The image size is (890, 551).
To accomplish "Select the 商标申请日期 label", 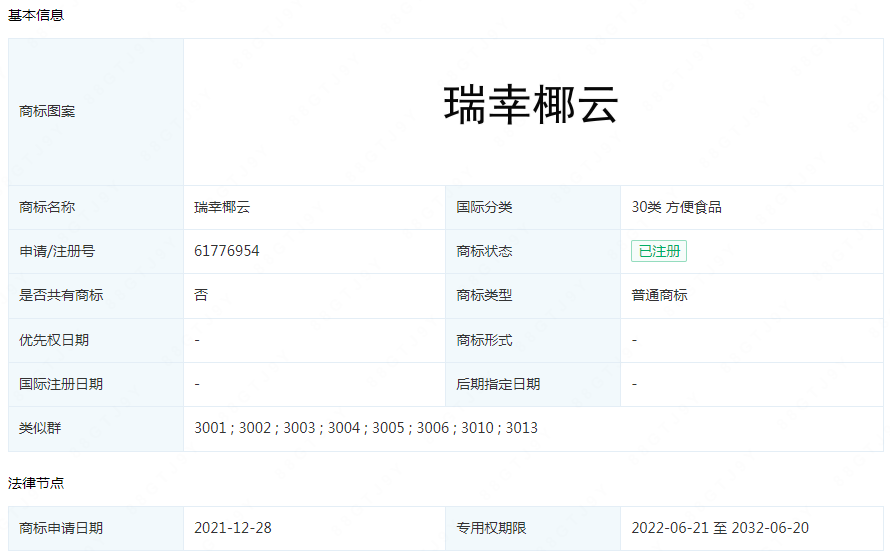I will click(x=61, y=528).
